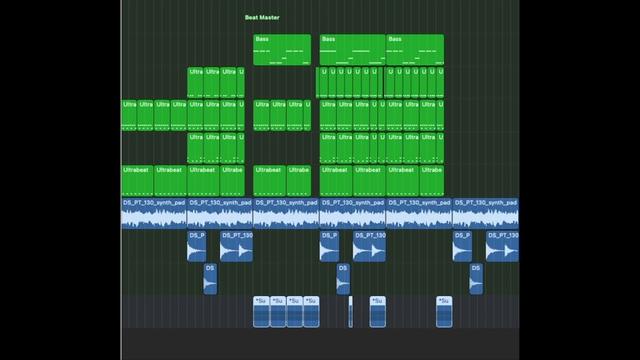This screenshot has width=640, height=360.
Task: Select the last DS_PT_130 hit region below synth pad
Action: coord(502,247)
